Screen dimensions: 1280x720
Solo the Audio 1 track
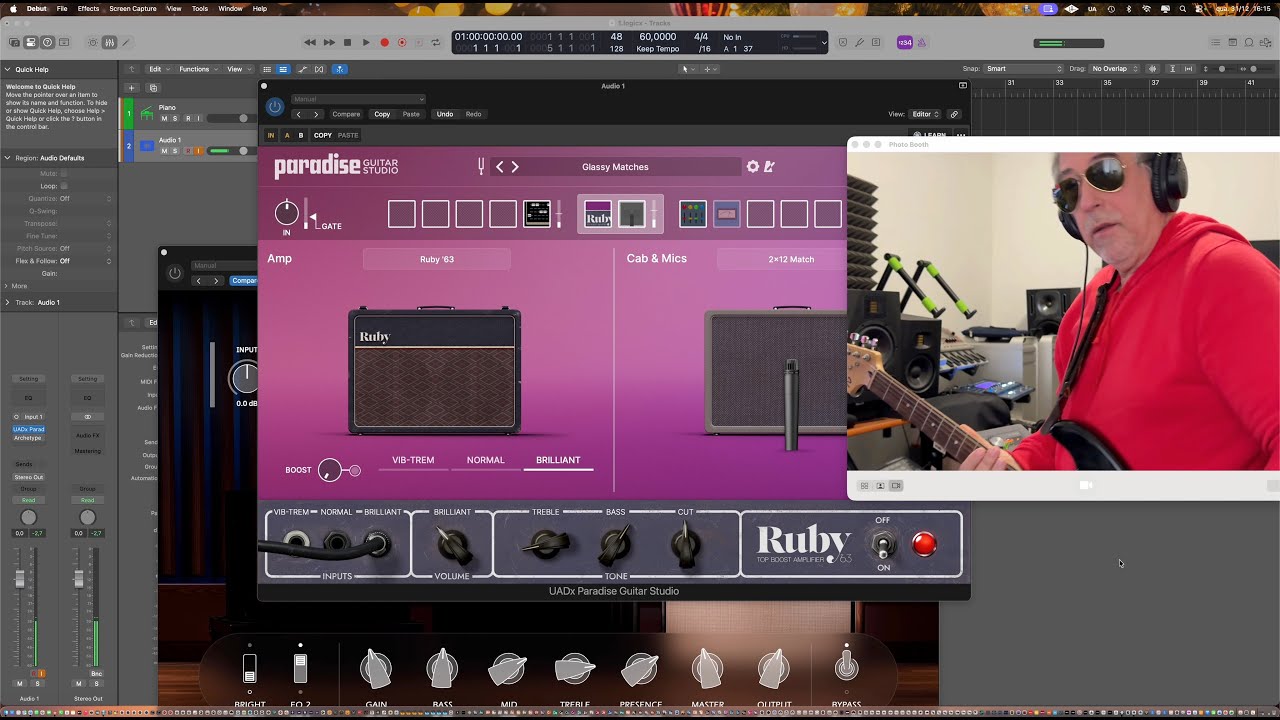point(175,151)
